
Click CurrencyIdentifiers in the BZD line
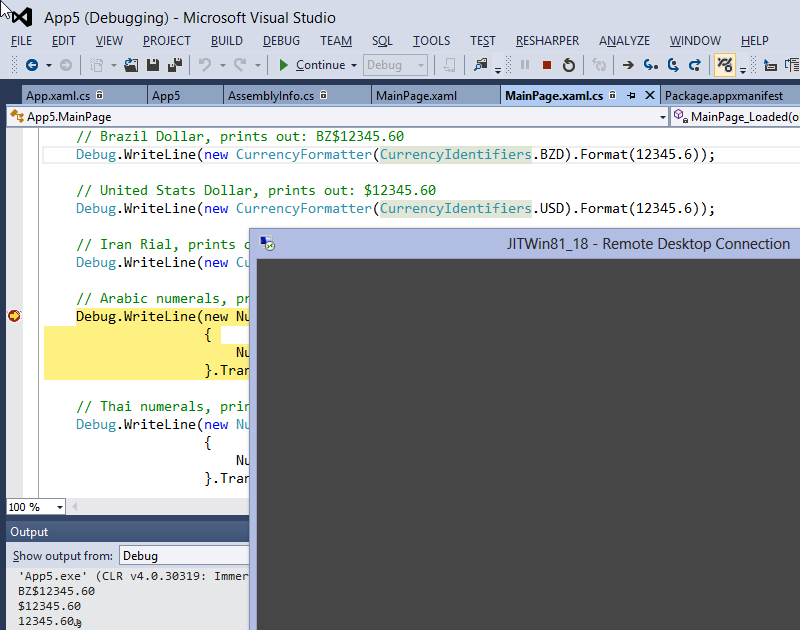tap(456, 155)
